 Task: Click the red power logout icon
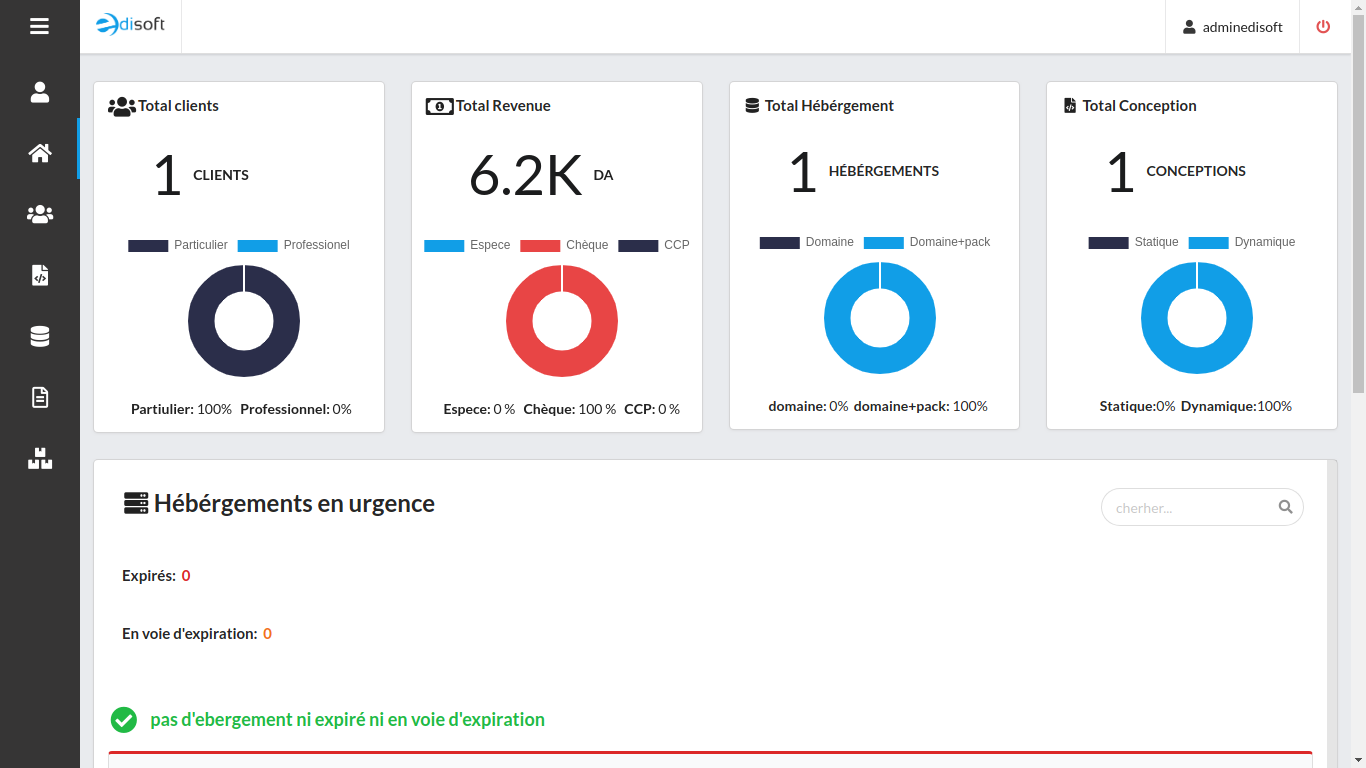pyautogui.click(x=1323, y=27)
